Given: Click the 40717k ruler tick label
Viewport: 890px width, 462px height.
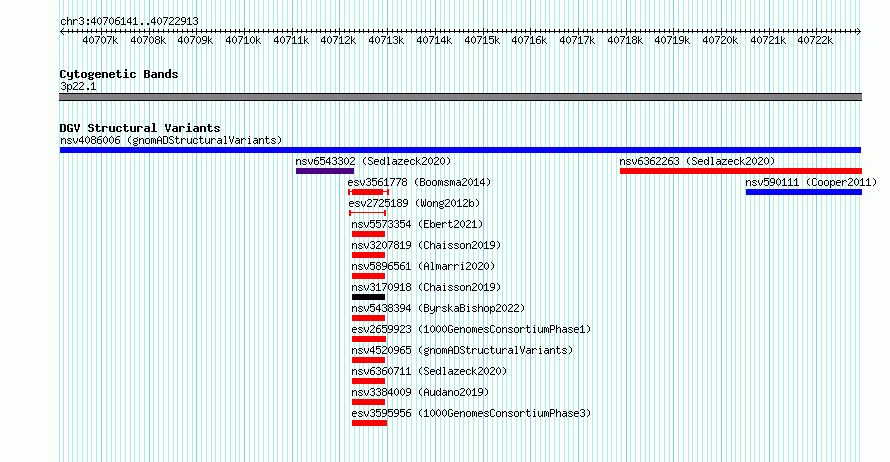Looking at the screenshot, I should tap(577, 40).
